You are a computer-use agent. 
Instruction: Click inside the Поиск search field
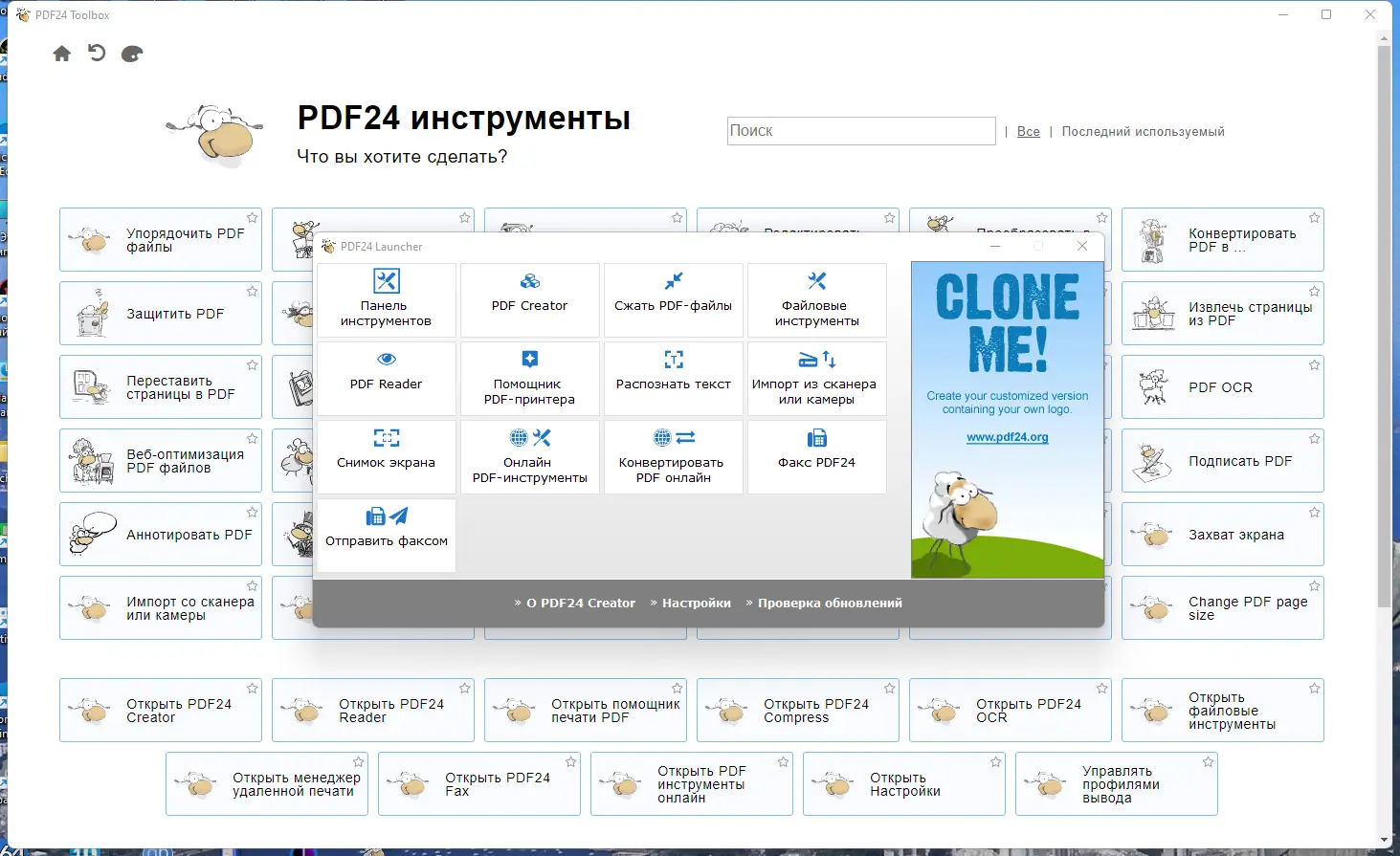click(859, 131)
